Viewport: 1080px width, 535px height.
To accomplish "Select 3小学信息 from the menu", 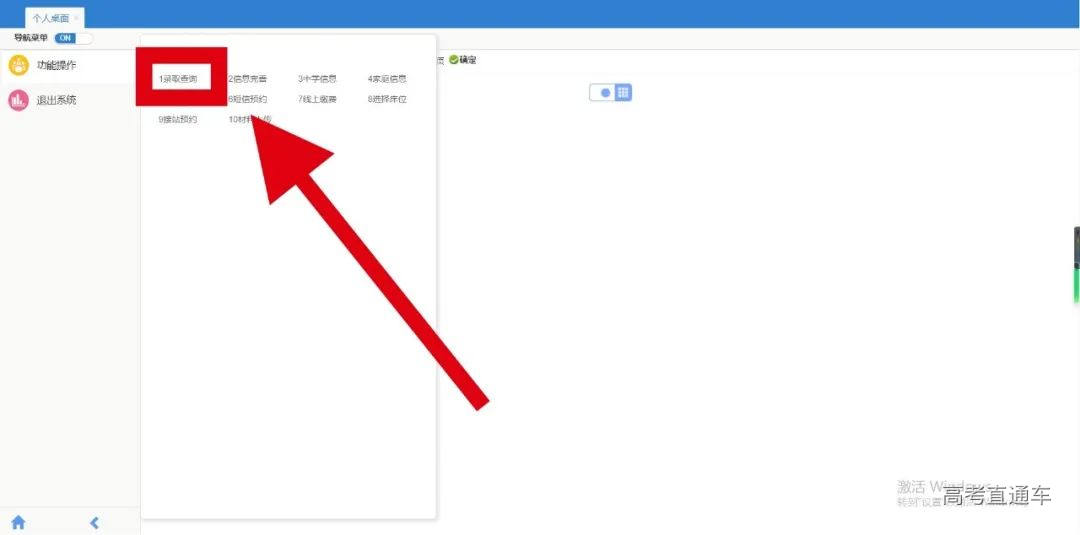I will pos(317,78).
